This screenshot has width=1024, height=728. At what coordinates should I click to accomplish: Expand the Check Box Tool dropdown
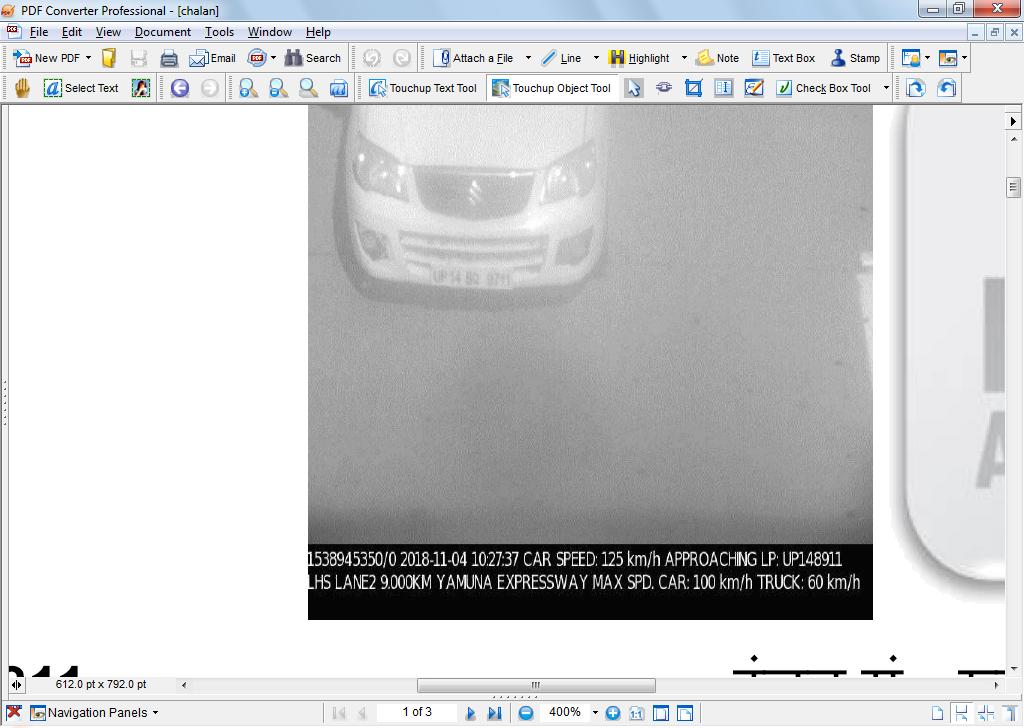point(886,88)
